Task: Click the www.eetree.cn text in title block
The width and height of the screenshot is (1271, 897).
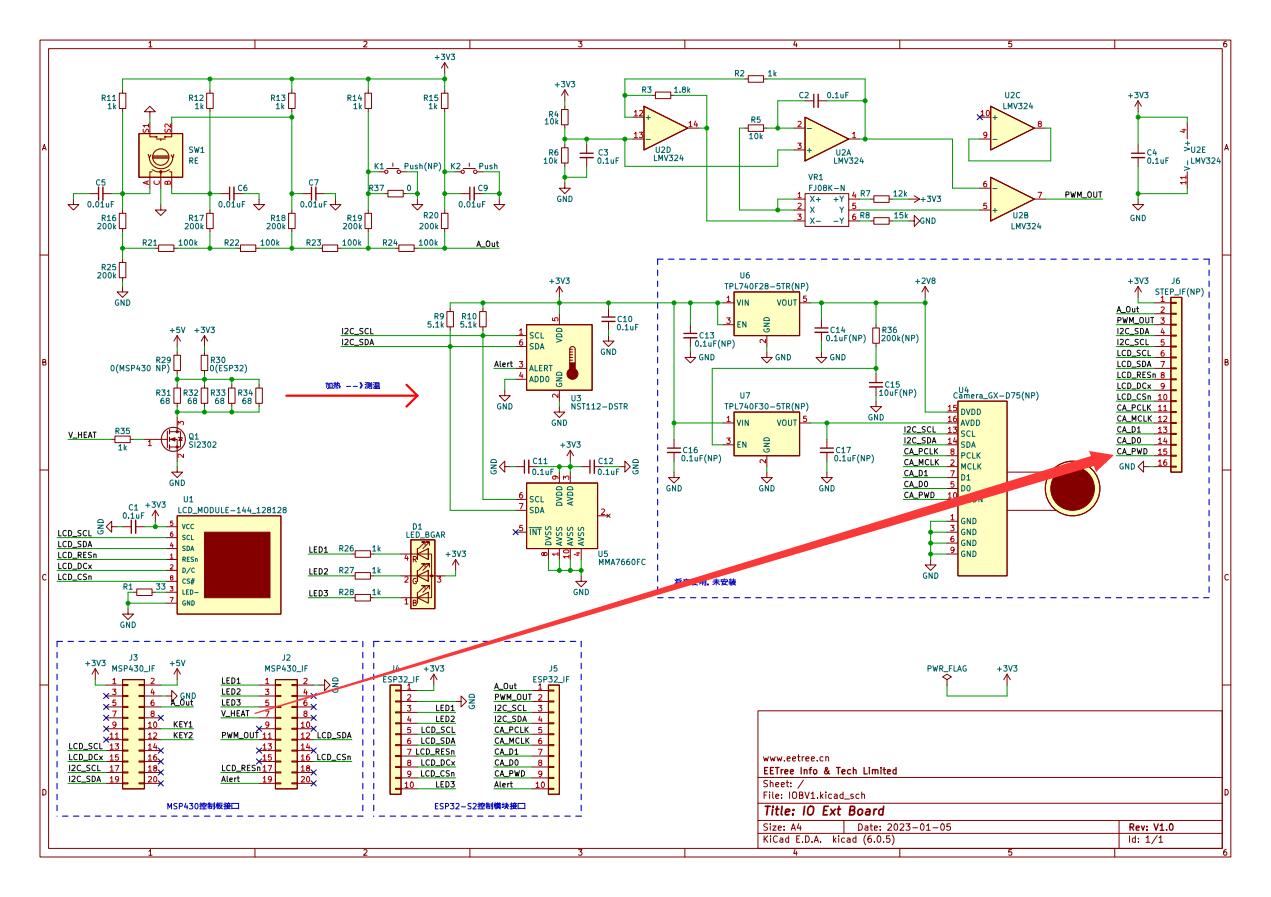Action: (x=797, y=759)
